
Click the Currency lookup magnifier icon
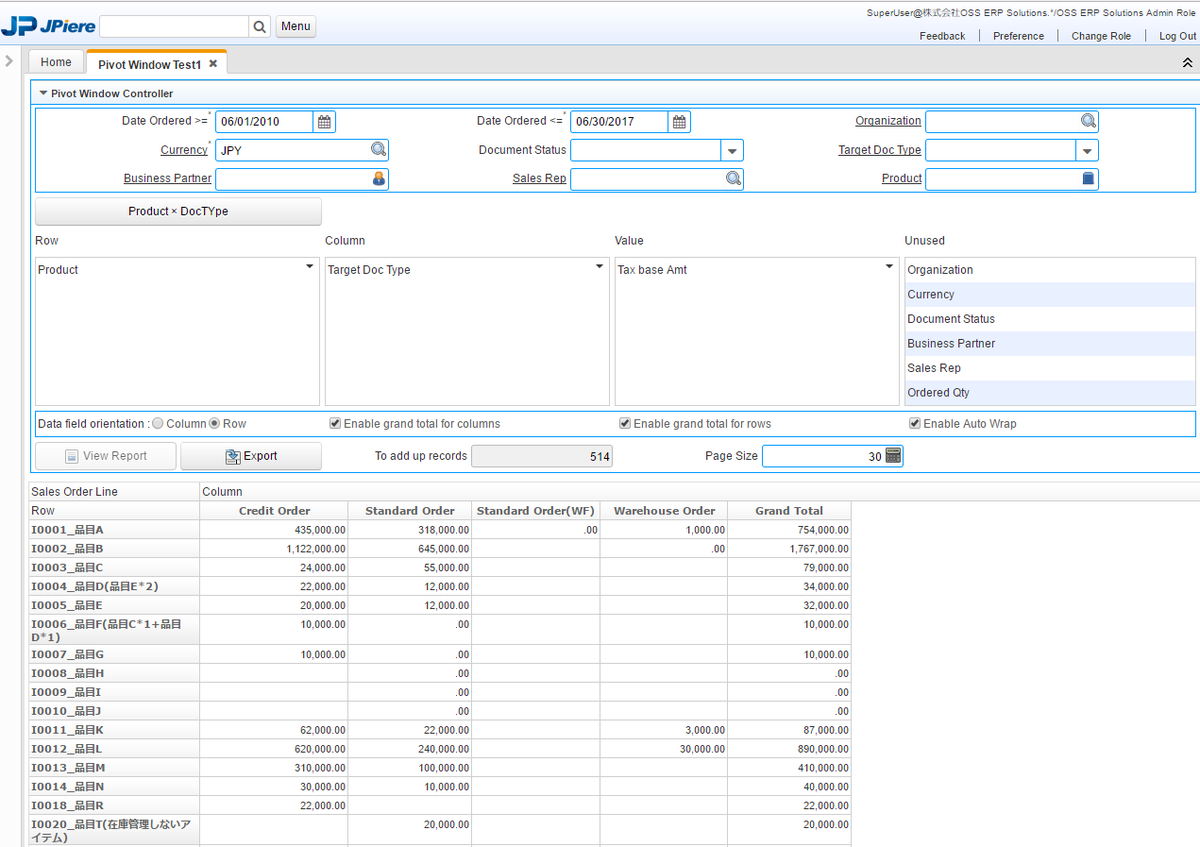[x=378, y=150]
